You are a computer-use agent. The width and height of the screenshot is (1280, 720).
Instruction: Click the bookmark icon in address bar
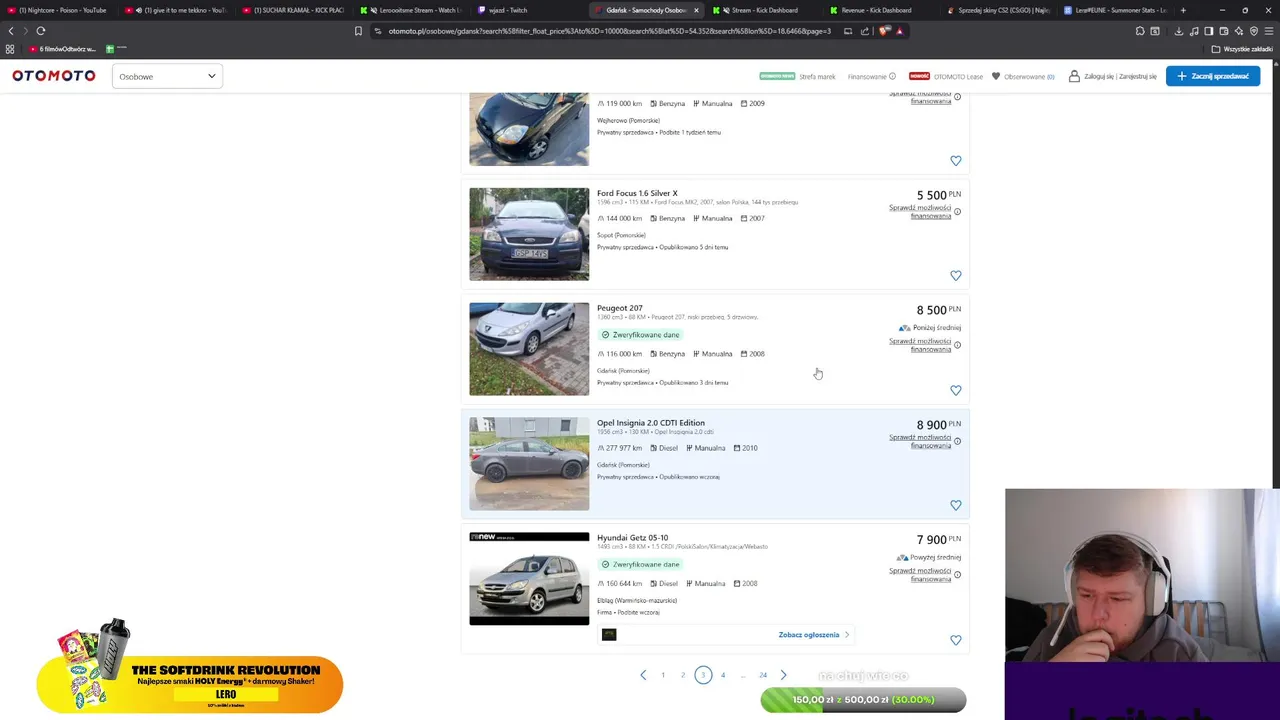358,31
